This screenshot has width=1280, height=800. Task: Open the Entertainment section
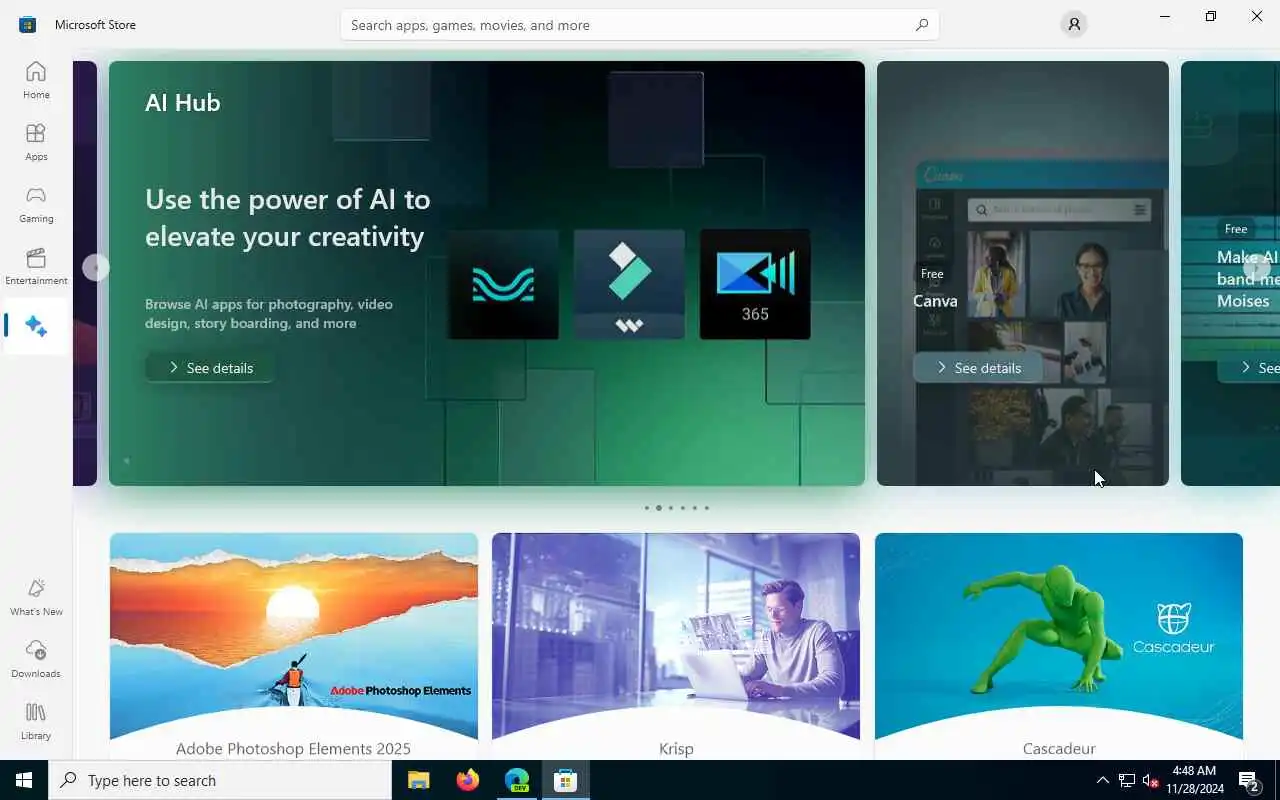pos(36,266)
